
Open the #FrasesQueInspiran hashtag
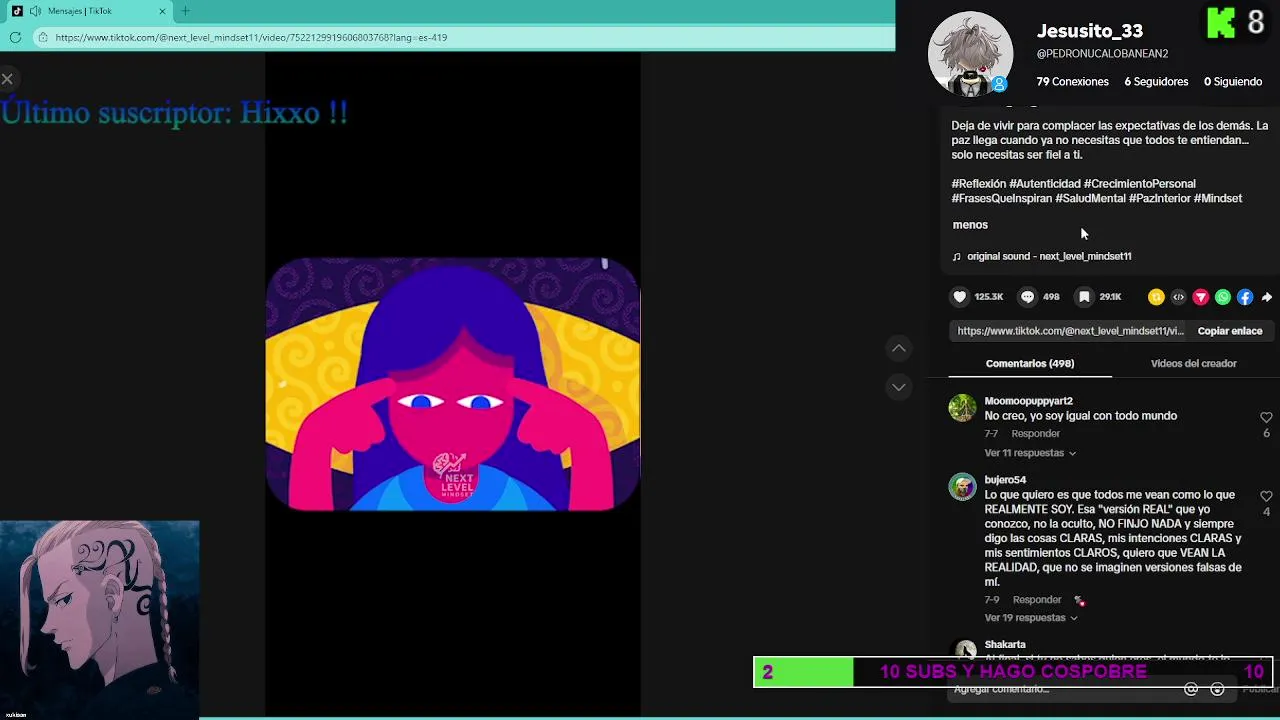(x=1001, y=199)
